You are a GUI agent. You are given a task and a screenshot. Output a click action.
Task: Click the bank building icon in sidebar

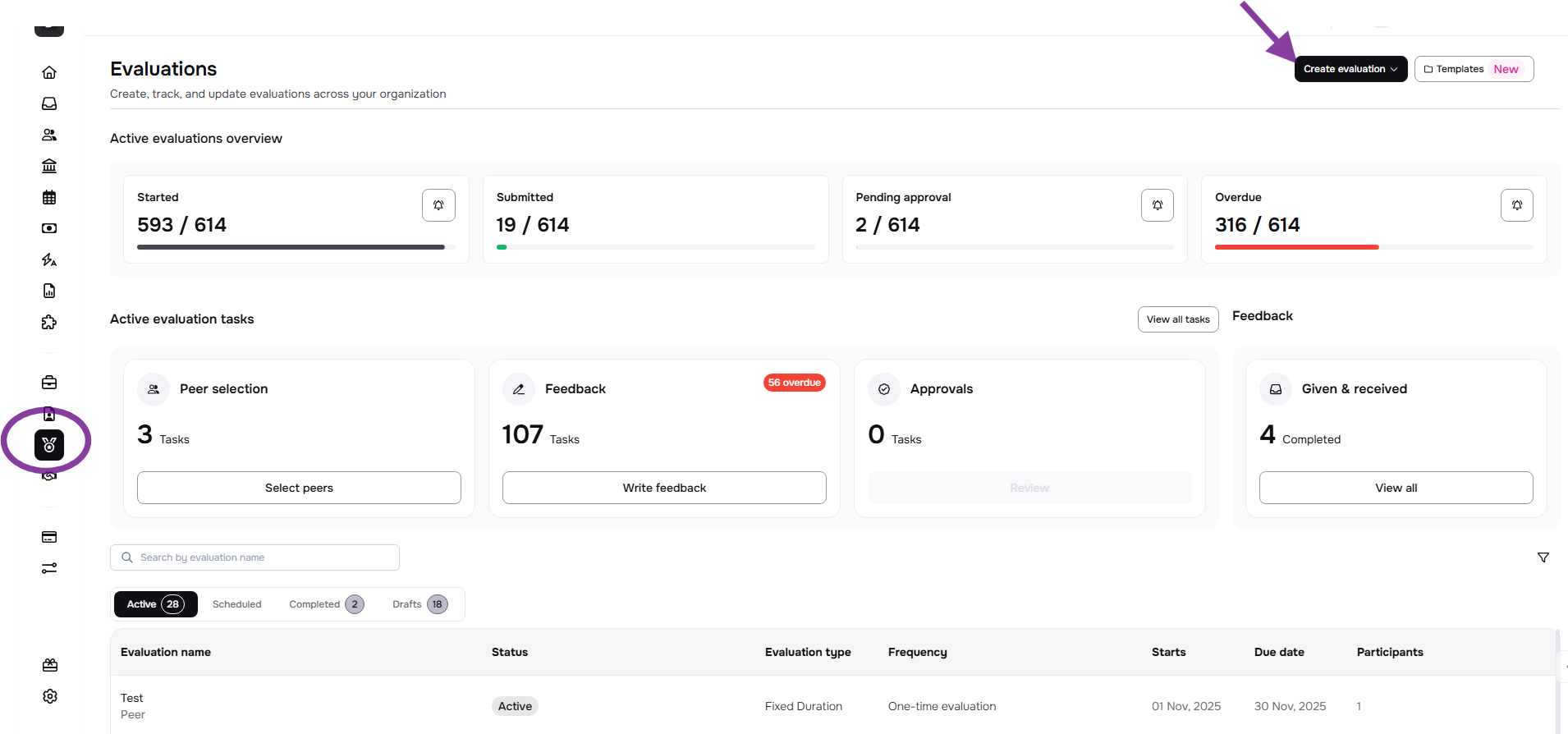49,166
